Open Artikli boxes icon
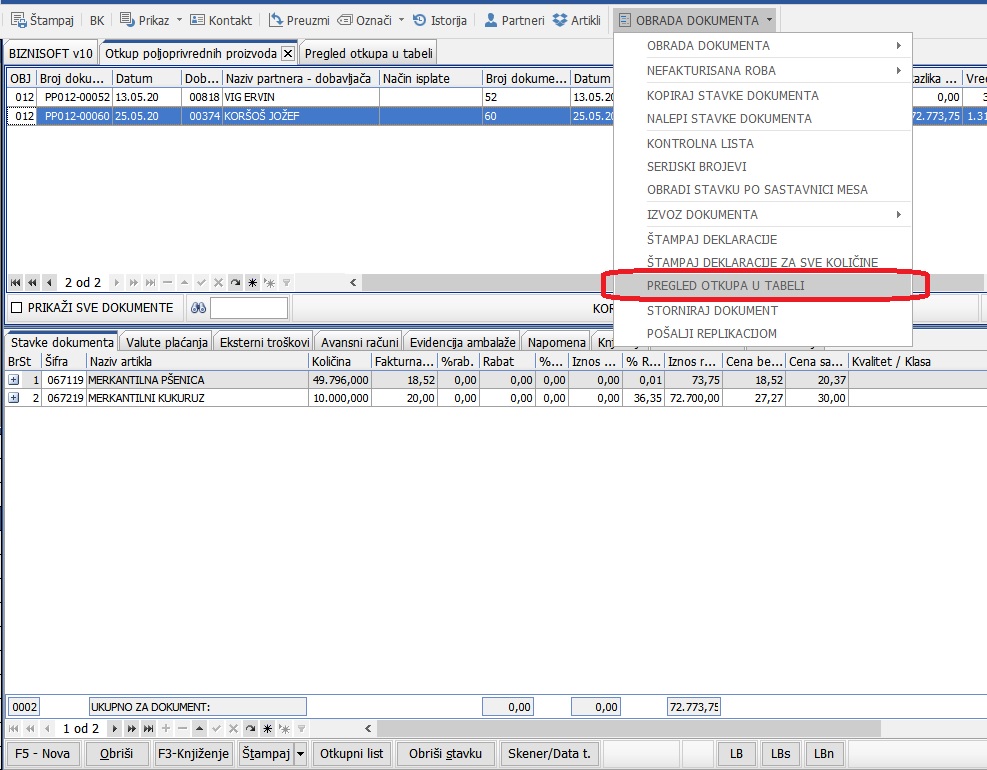This screenshot has height=770, width=987. pyautogui.click(x=560, y=20)
